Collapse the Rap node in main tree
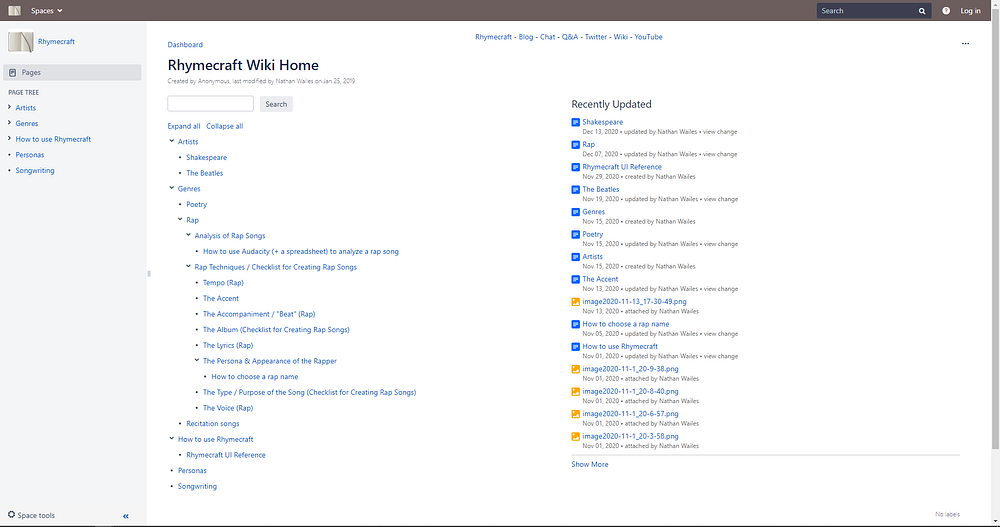This screenshot has width=1000, height=527. [x=180, y=219]
